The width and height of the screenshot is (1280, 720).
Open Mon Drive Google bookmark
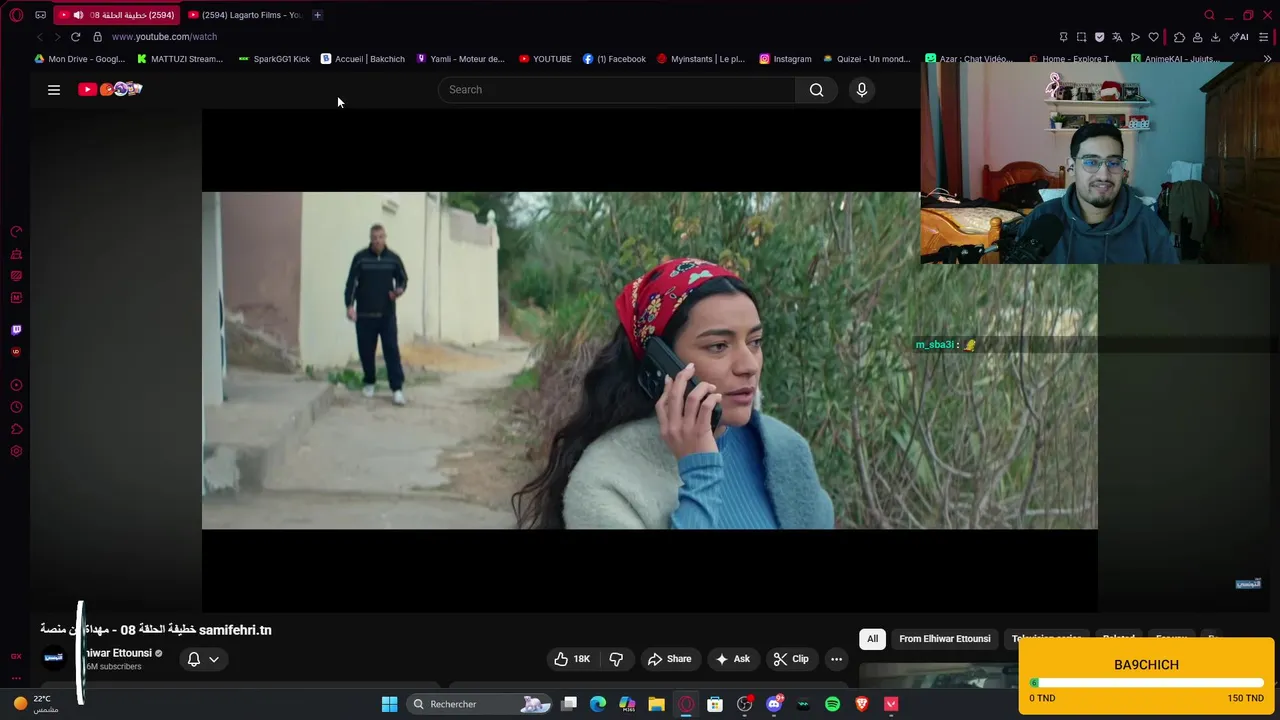pyautogui.click(x=80, y=59)
